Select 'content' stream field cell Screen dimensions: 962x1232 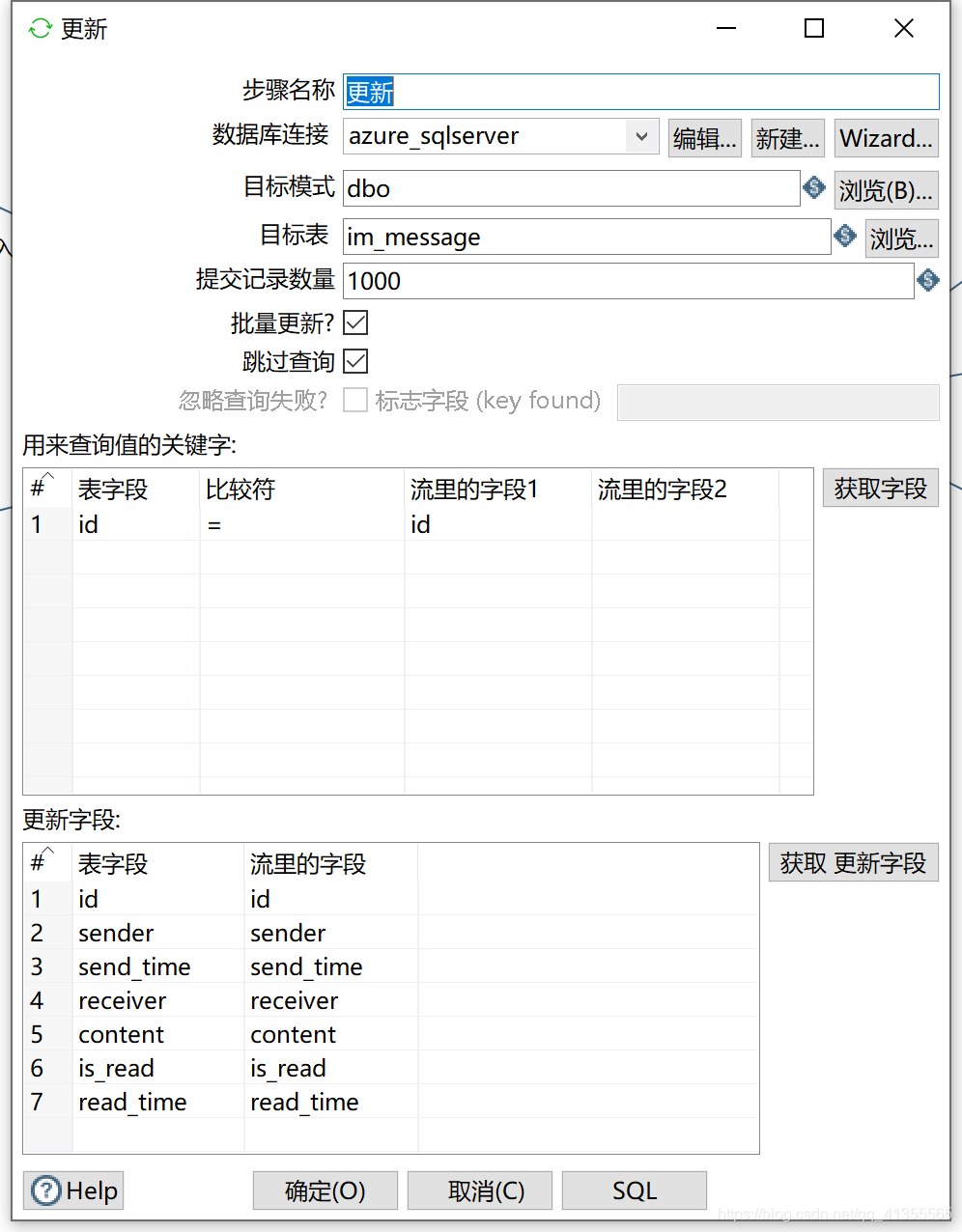pyautogui.click(x=331, y=1034)
